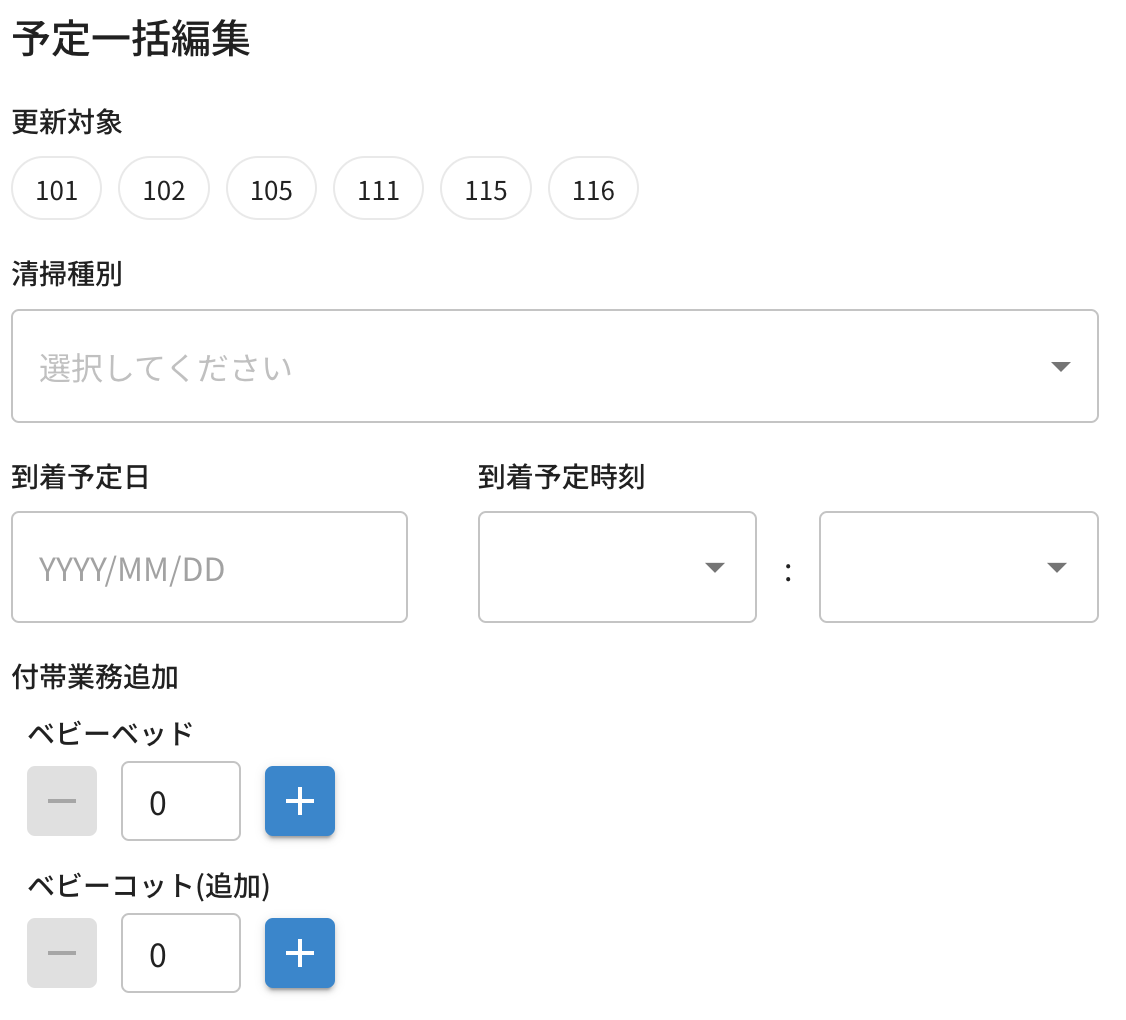Click the ベビーベッド quantity field
Image resolution: width=1126 pixels, height=1020 pixels.
pyautogui.click(x=181, y=801)
